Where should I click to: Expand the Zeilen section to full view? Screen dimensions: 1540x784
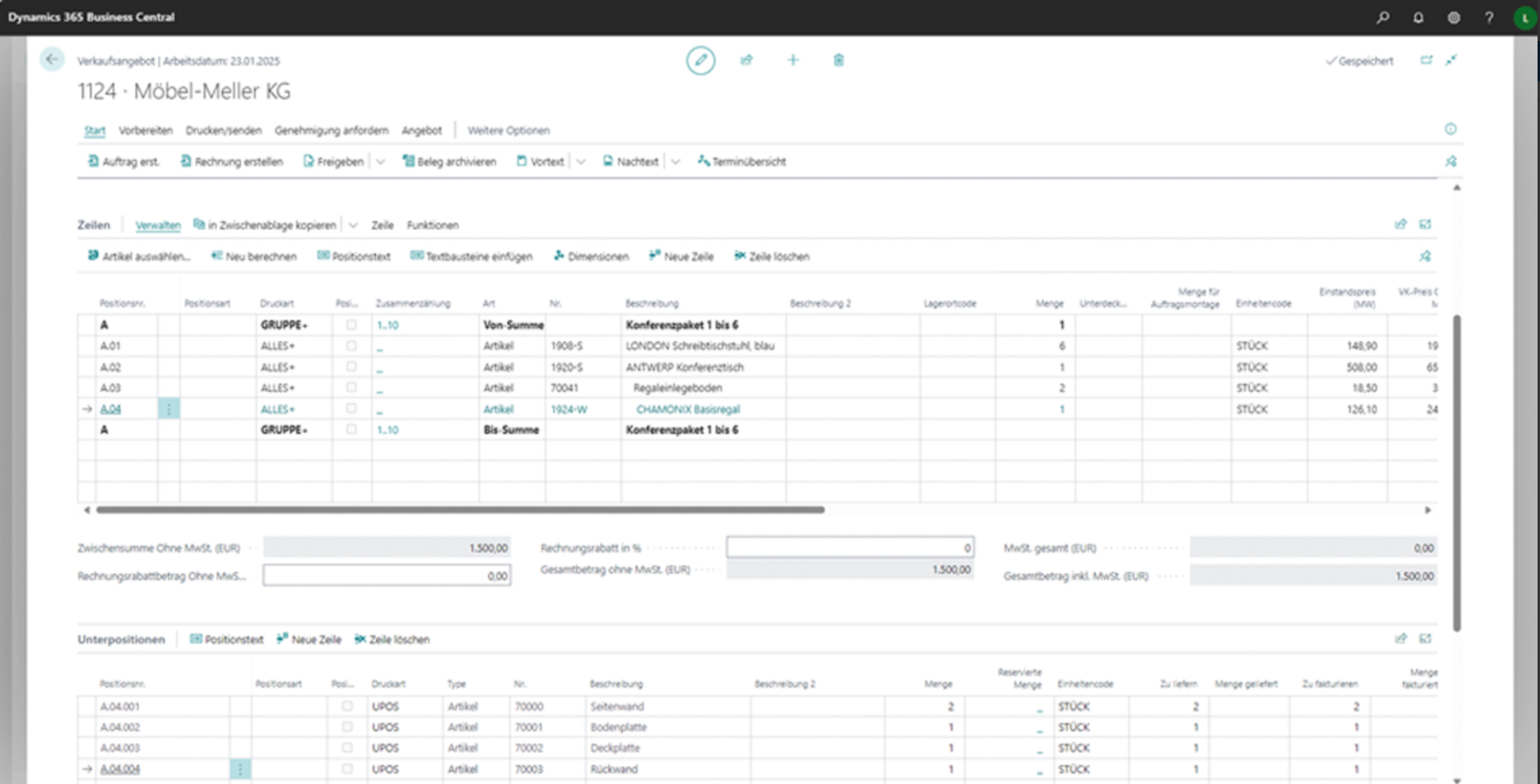click(1425, 224)
